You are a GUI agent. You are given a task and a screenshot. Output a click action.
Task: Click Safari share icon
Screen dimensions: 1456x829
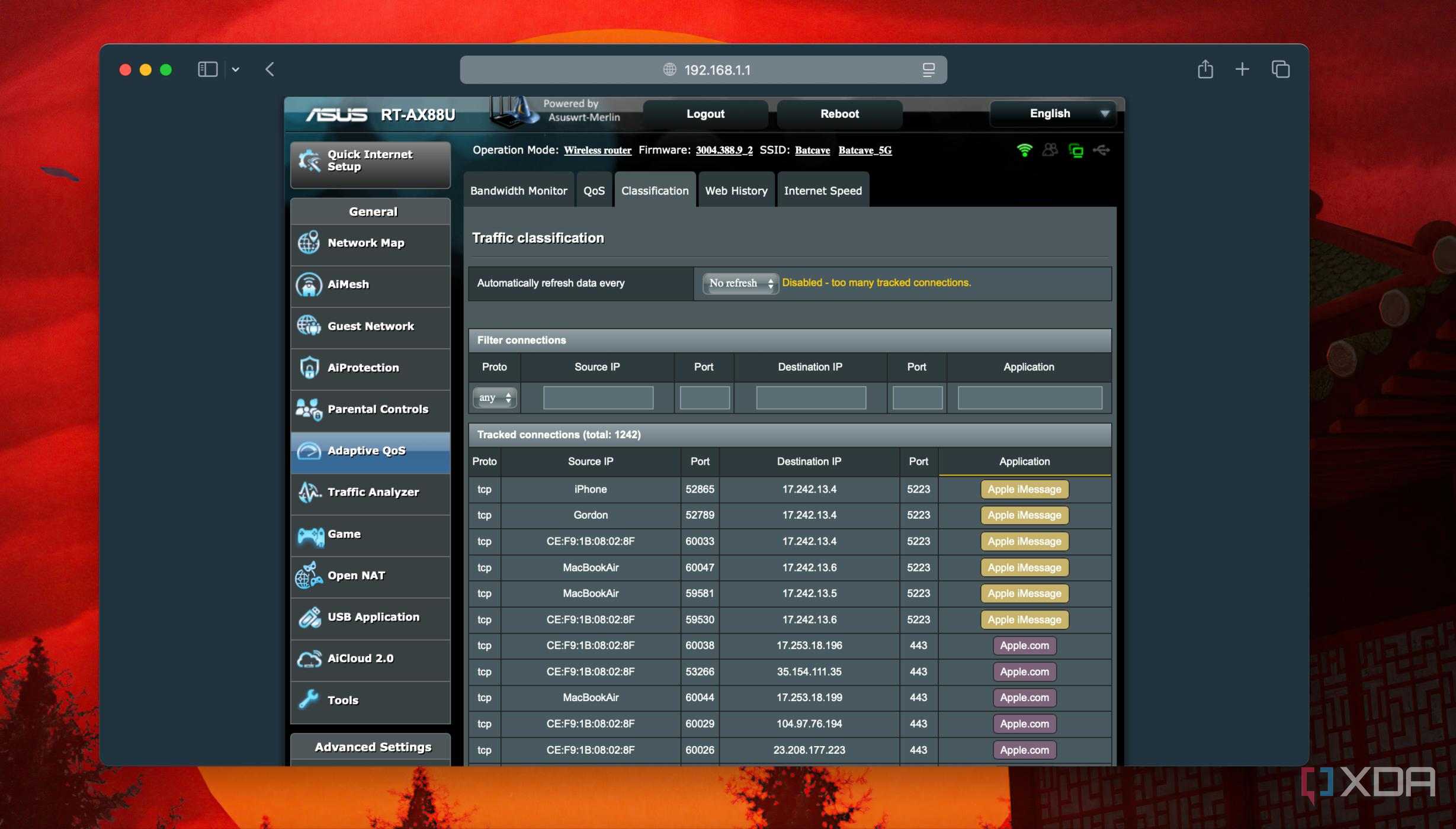pyautogui.click(x=1205, y=69)
